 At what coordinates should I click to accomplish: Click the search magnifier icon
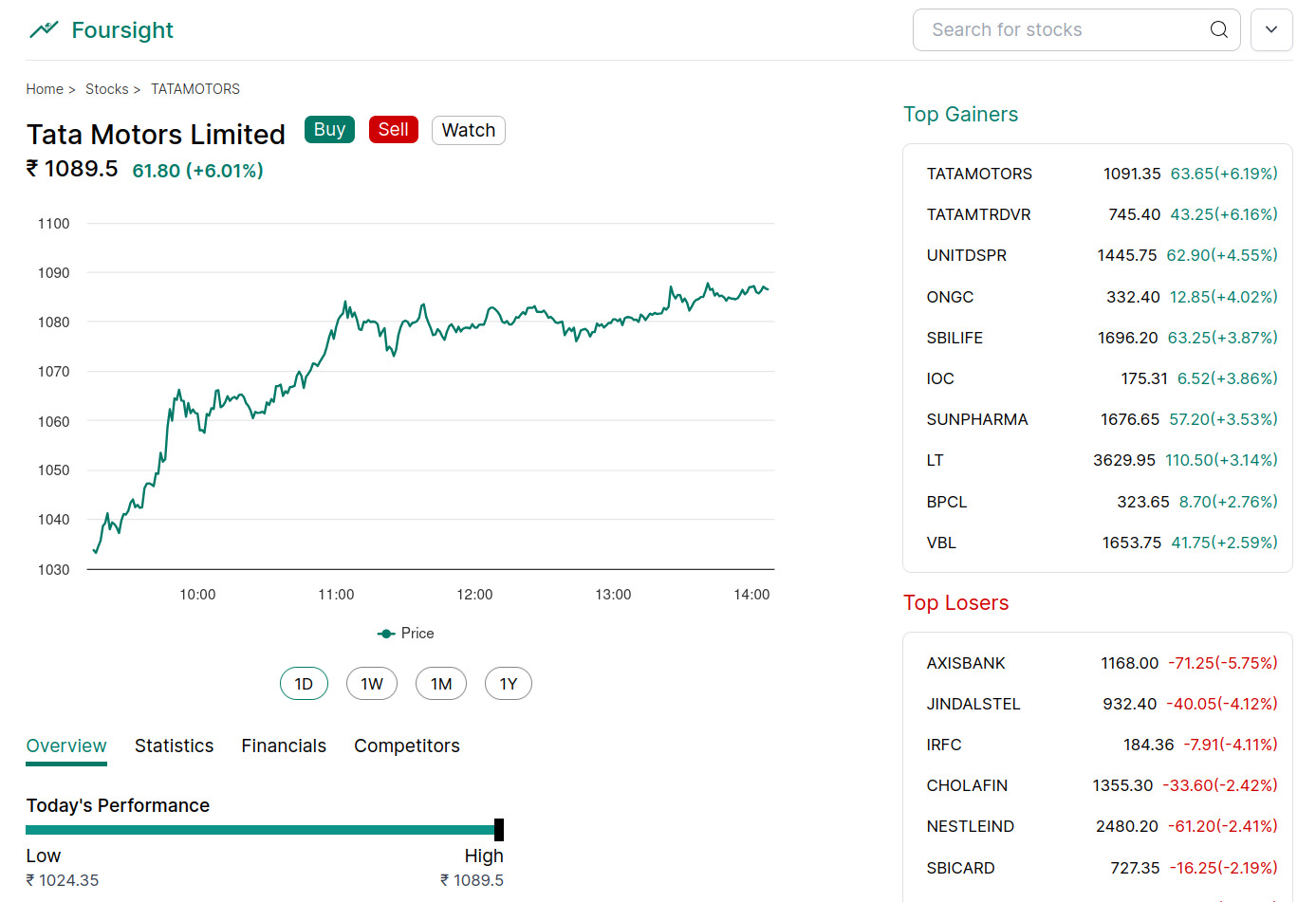click(1218, 29)
